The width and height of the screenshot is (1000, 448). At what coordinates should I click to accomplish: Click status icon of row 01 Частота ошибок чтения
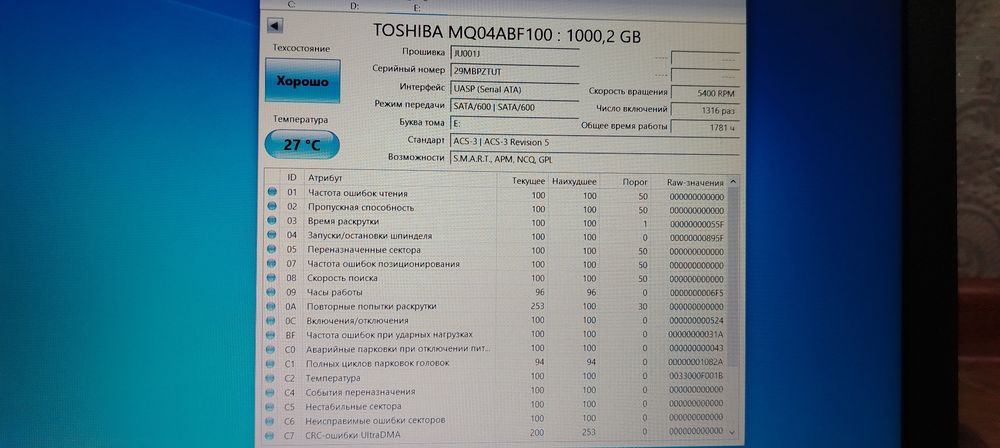pos(272,193)
